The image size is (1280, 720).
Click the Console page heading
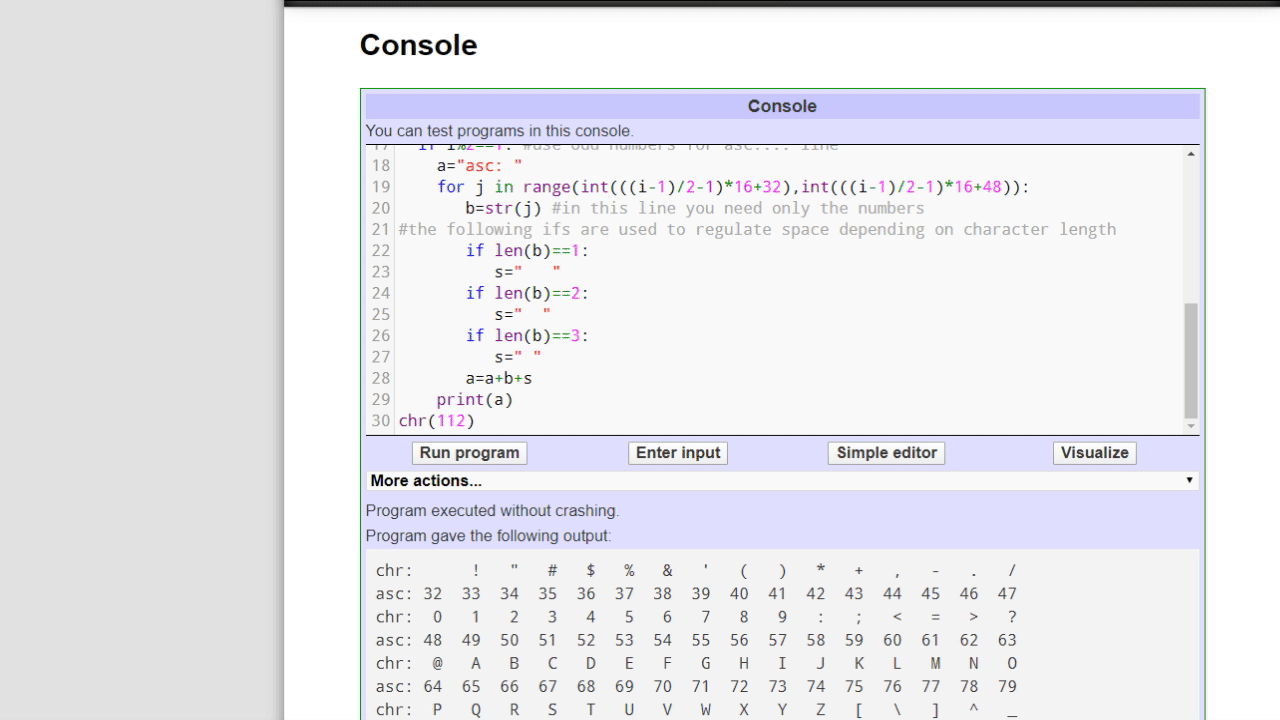tap(418, 45)
